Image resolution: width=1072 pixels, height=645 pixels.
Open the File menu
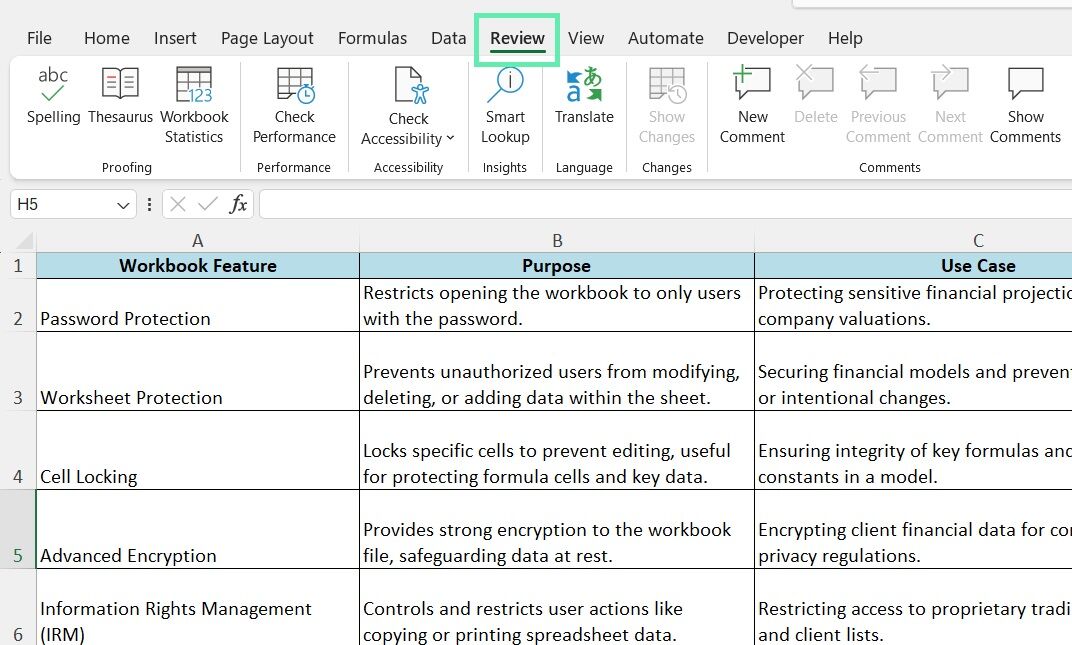point(39,38)
